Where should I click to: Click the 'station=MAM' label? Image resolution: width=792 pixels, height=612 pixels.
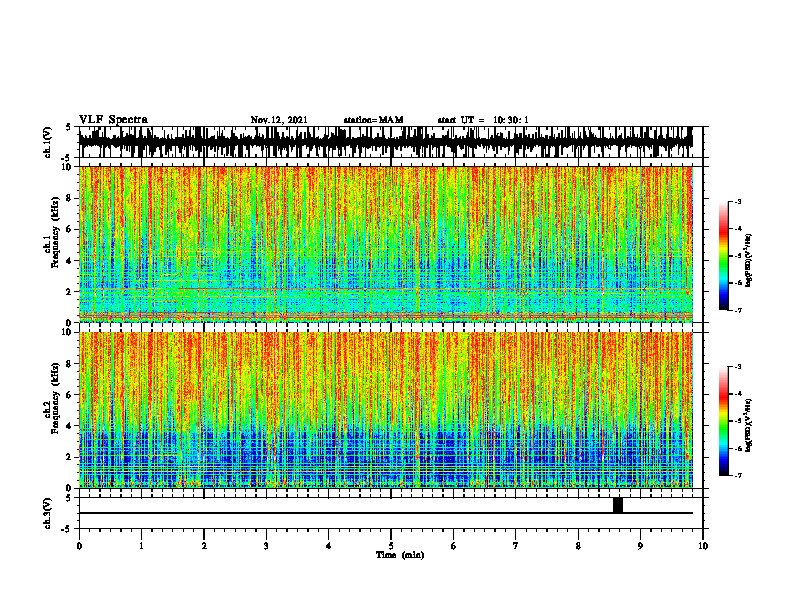(374, 120)
